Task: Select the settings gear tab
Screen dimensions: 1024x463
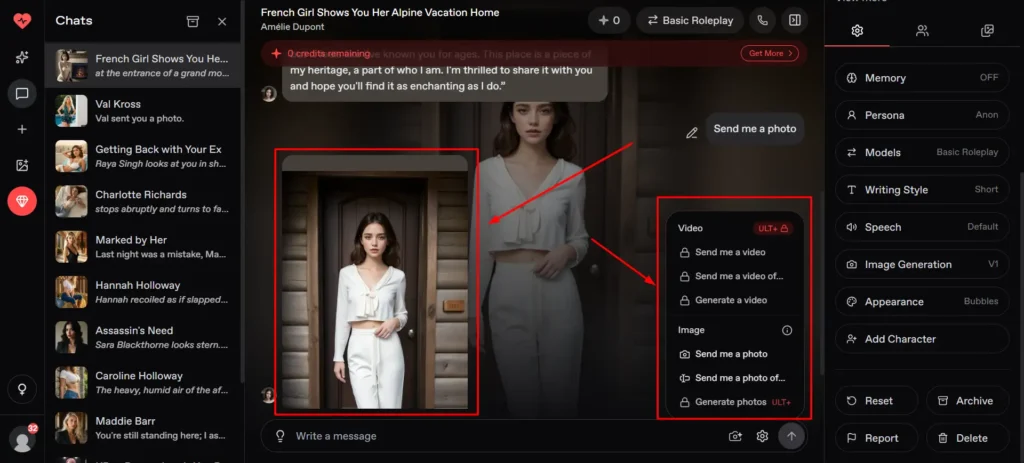Action: 857,30
